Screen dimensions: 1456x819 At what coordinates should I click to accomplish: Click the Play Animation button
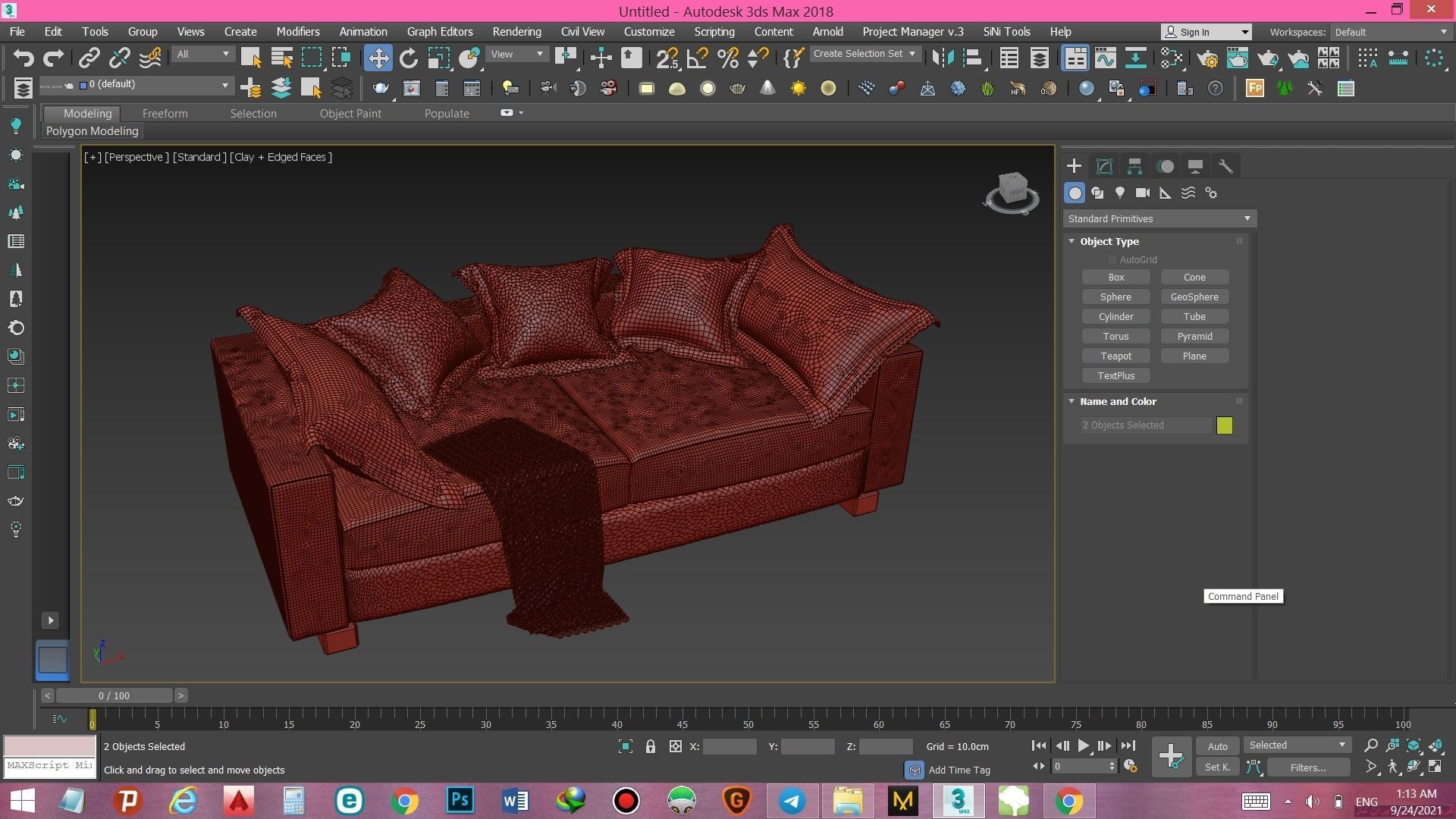click(1083, 745)
